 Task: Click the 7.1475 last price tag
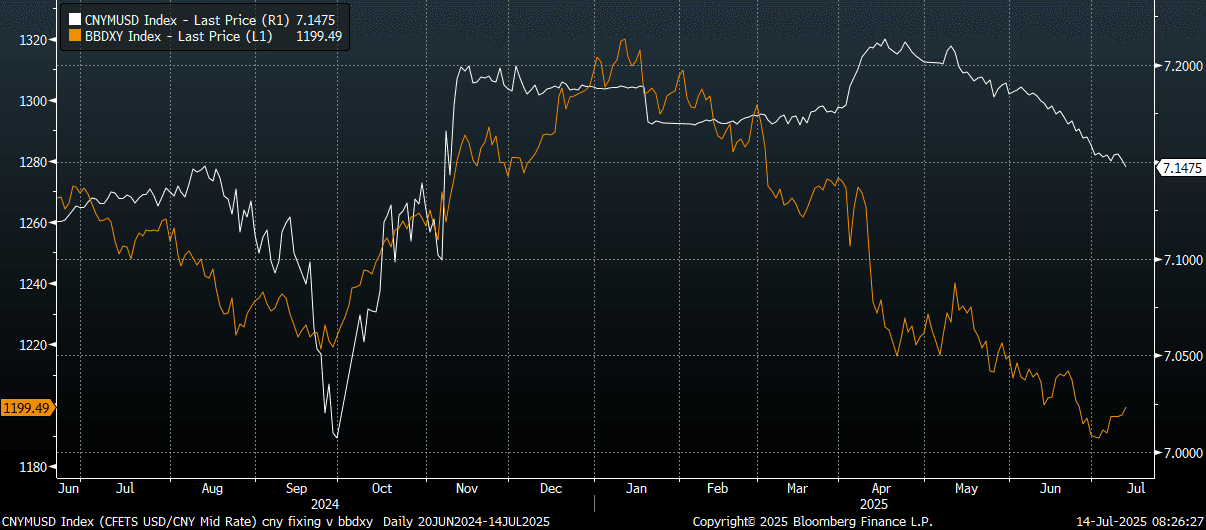[x=1180, y=168]
